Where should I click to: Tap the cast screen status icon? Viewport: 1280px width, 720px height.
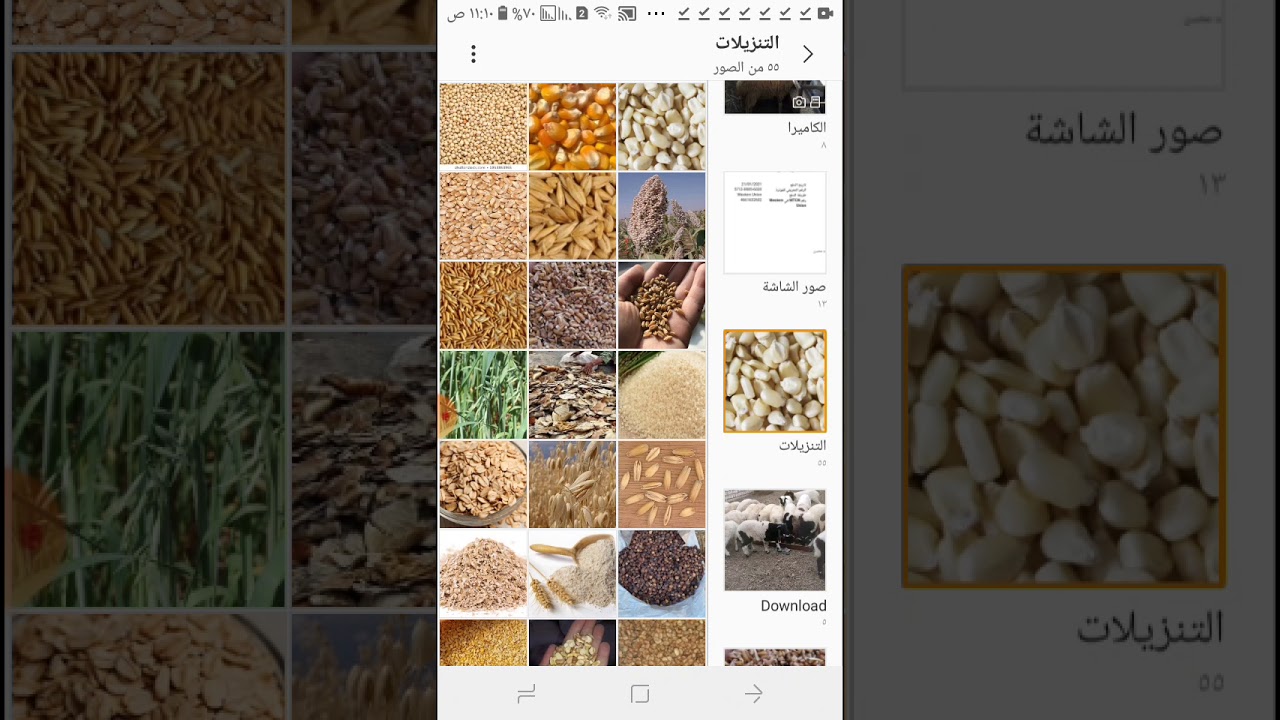point(627,13)
